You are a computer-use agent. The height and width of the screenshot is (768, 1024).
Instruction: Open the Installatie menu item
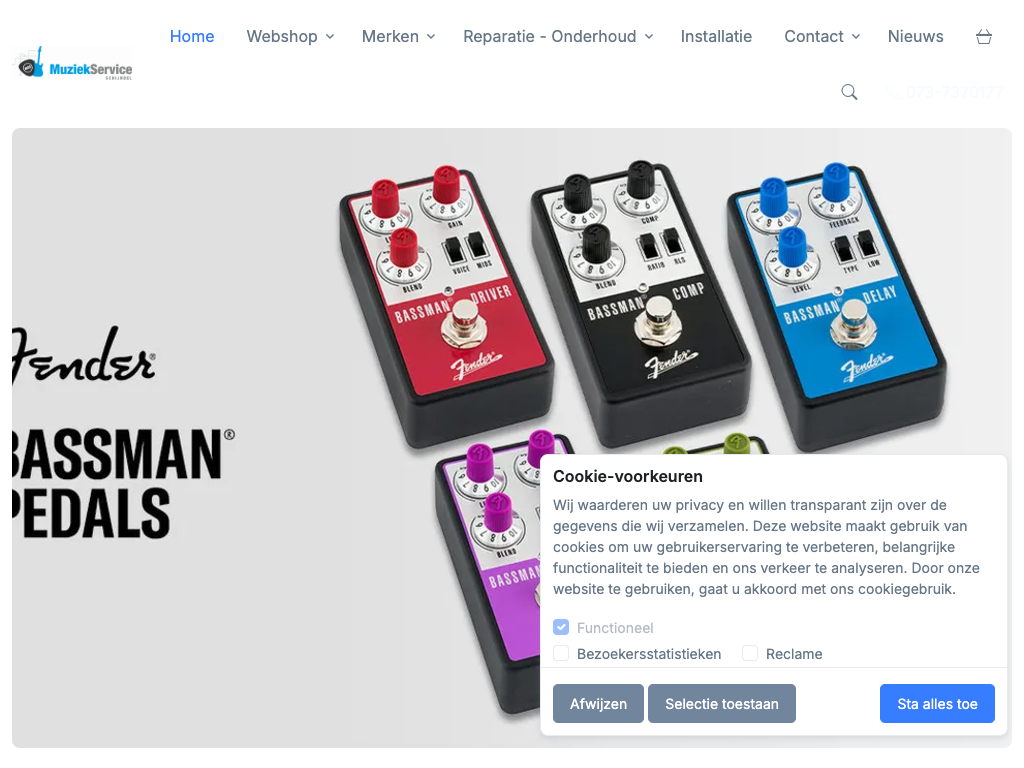pyautogui.click(x=716, y=37)
